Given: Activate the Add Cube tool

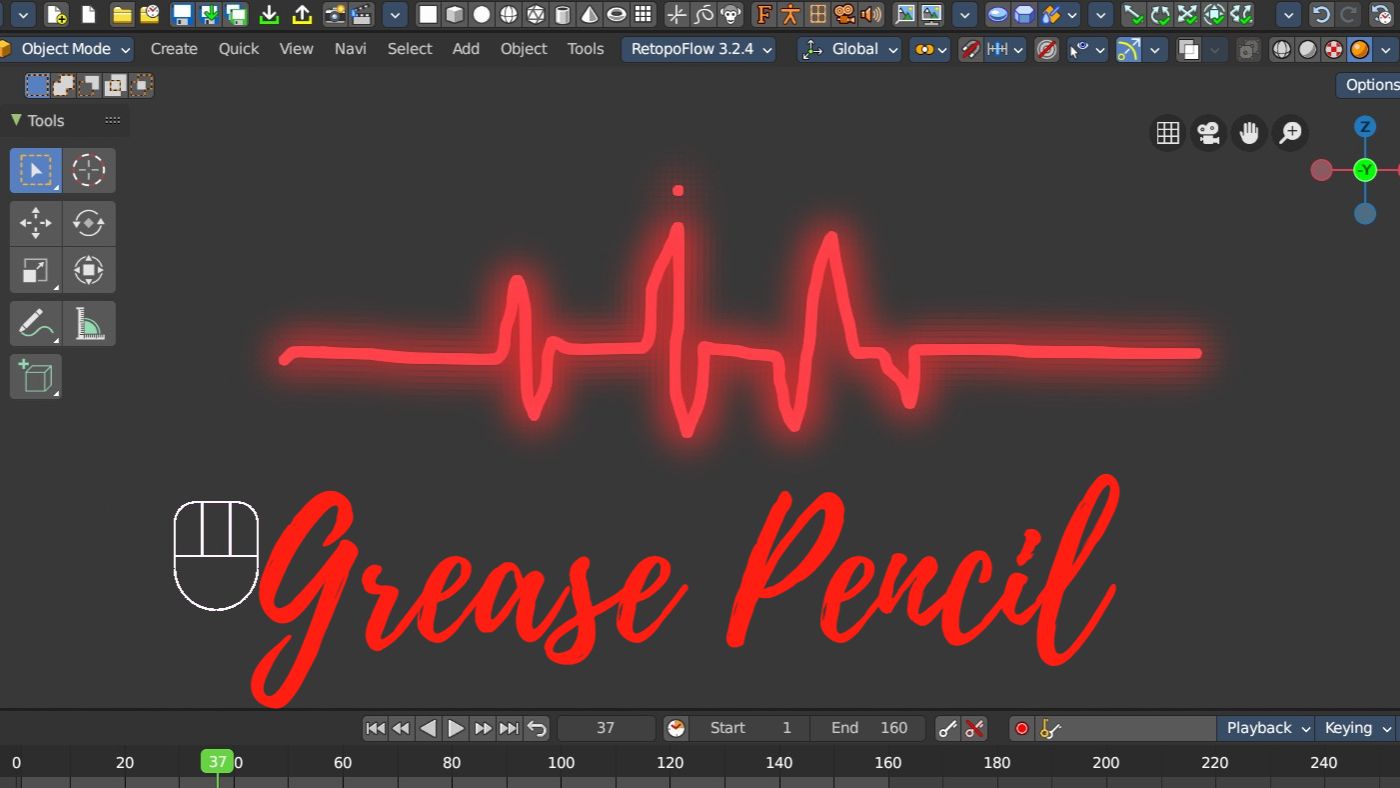Looking at the screenshot, I should [36, 377].
